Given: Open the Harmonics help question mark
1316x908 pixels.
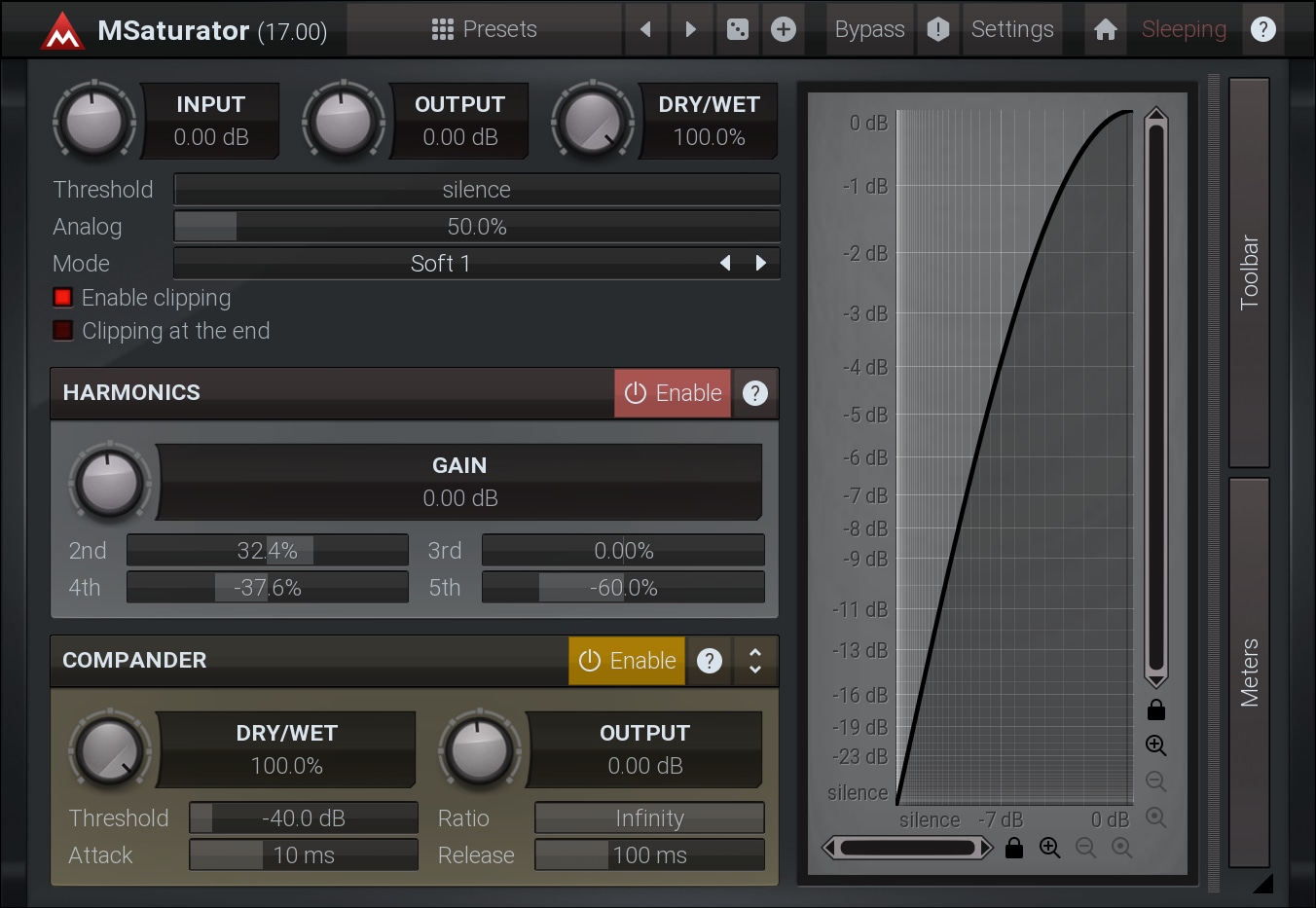Looking at the screenshot, I should click(x=755, y=393).
